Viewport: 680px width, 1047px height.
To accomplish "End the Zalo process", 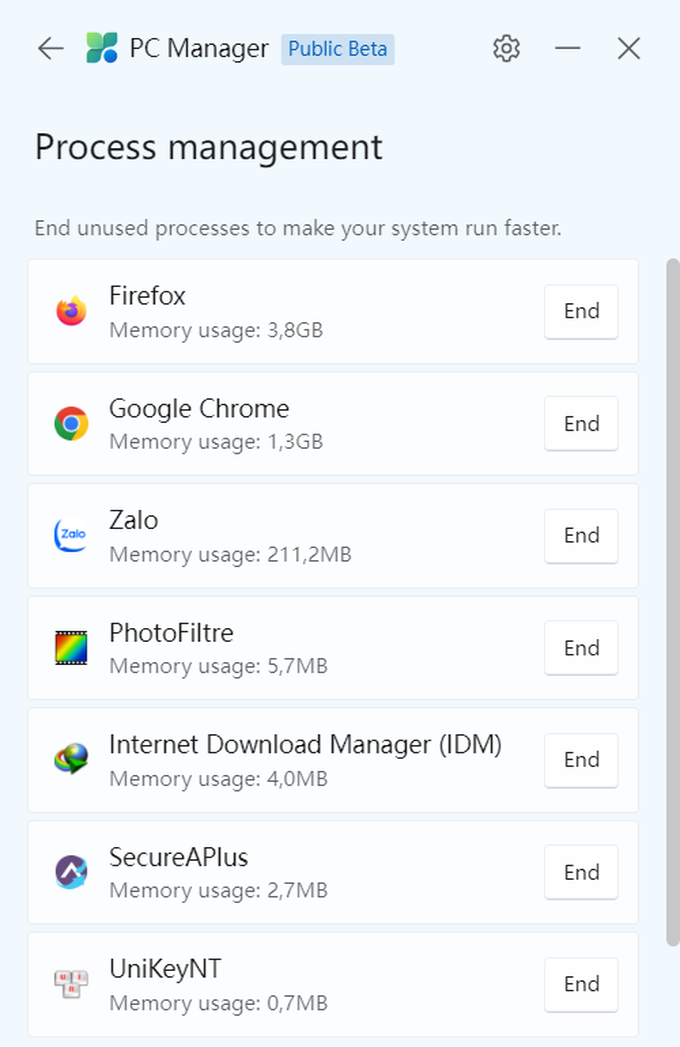I will coord(581,535).
